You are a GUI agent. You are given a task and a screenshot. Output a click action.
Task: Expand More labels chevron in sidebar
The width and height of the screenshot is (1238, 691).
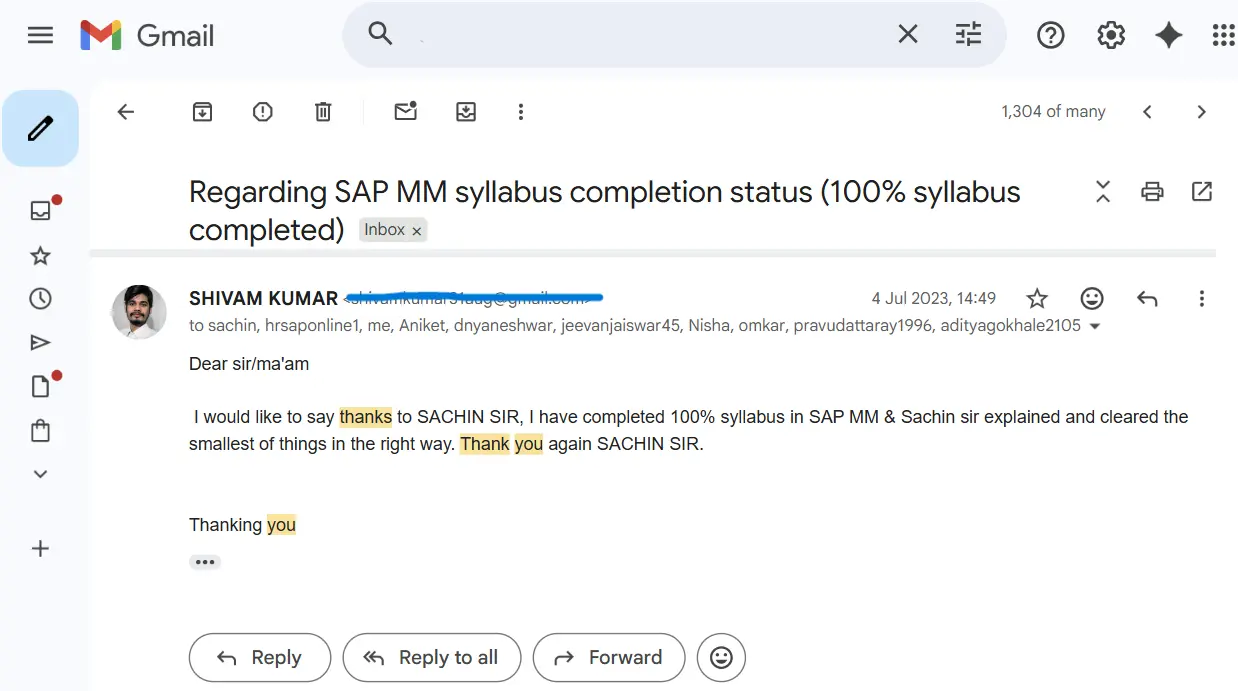[x=40, y=474]
